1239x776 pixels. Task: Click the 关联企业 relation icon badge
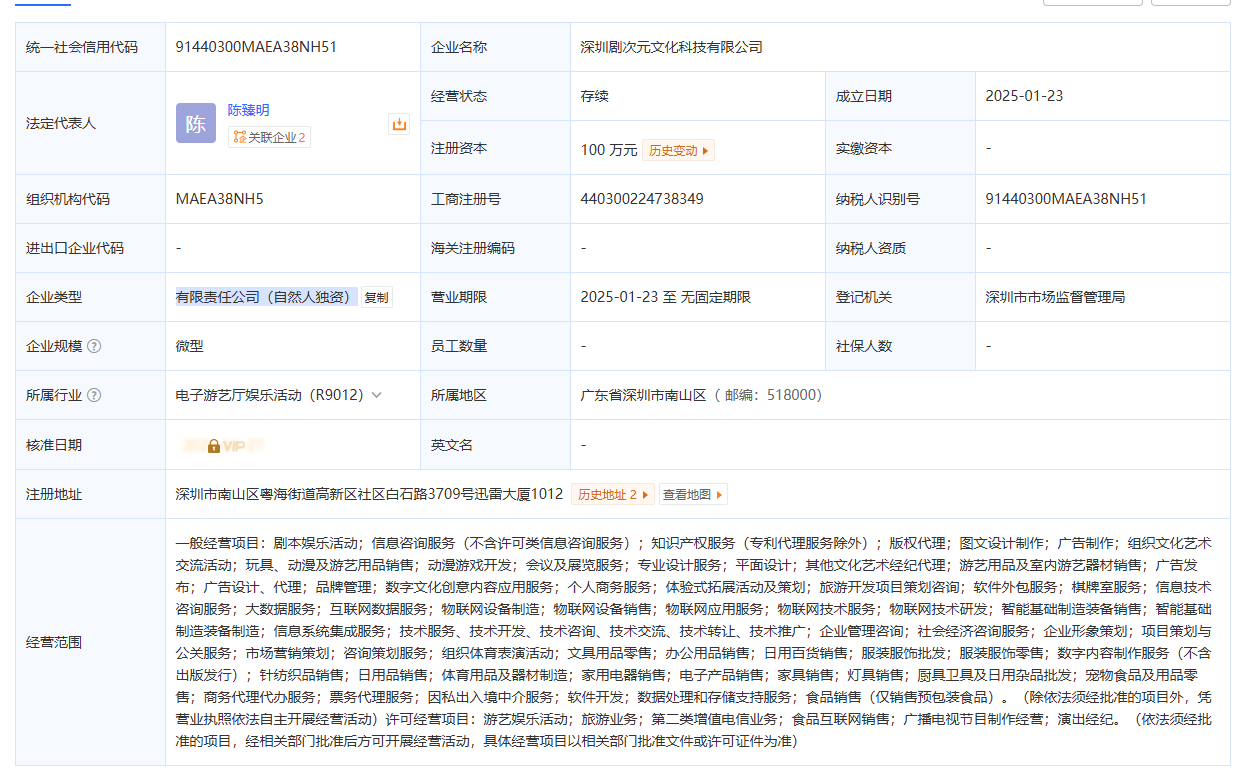(269, 137)
